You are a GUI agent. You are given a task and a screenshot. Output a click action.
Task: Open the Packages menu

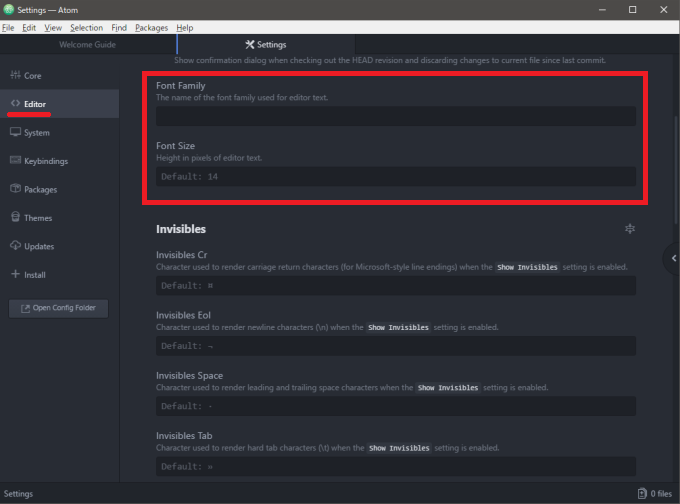(x=151, y=28)
